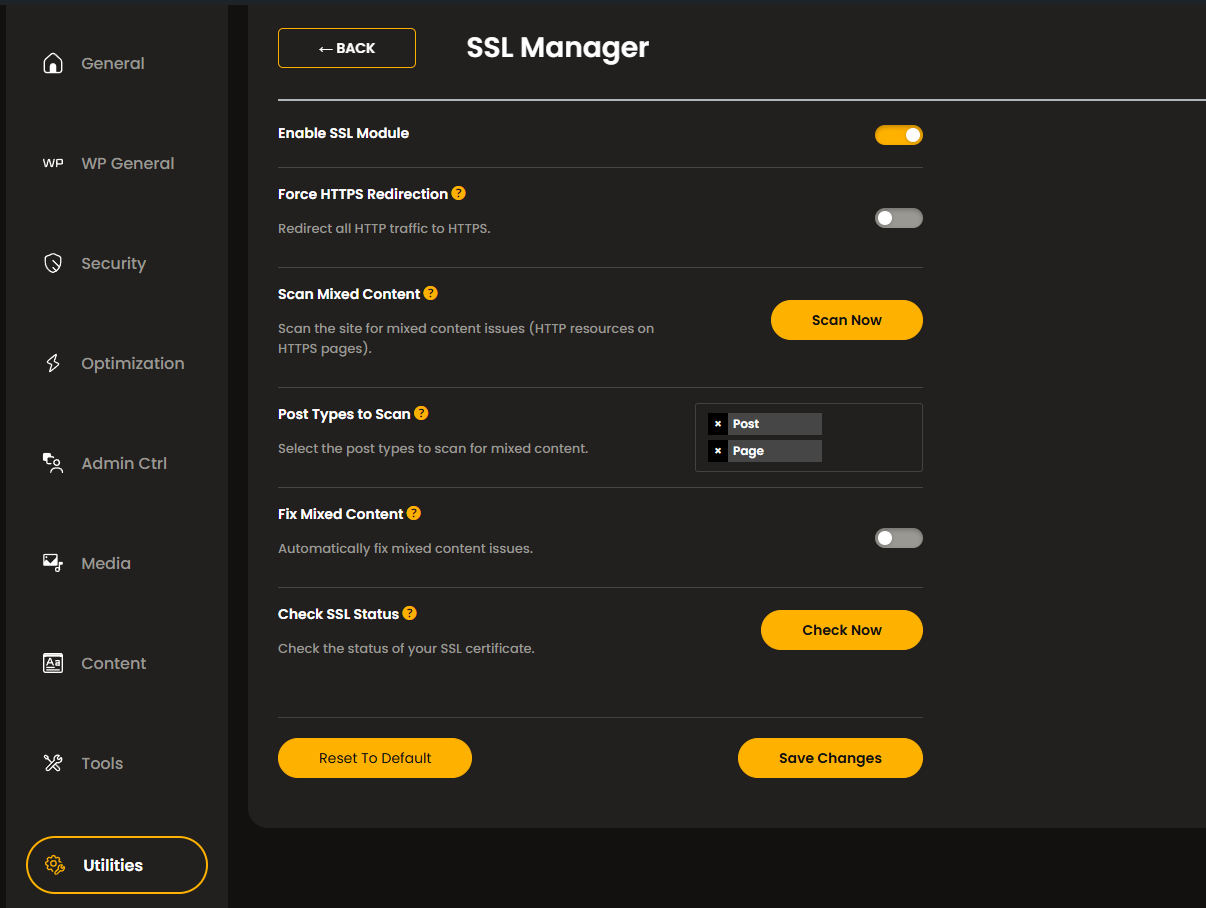Turn on Fix Mixed Content
Viewport: 1206px width, 908px height.
click(x=898, y=537)
